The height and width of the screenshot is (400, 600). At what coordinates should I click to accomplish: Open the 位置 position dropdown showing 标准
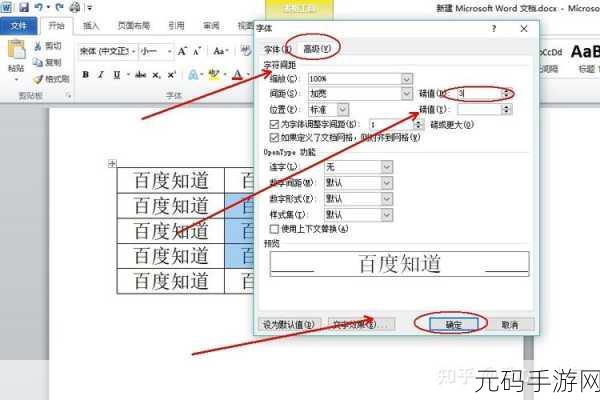pyautogui.click(x=328, y=110)
